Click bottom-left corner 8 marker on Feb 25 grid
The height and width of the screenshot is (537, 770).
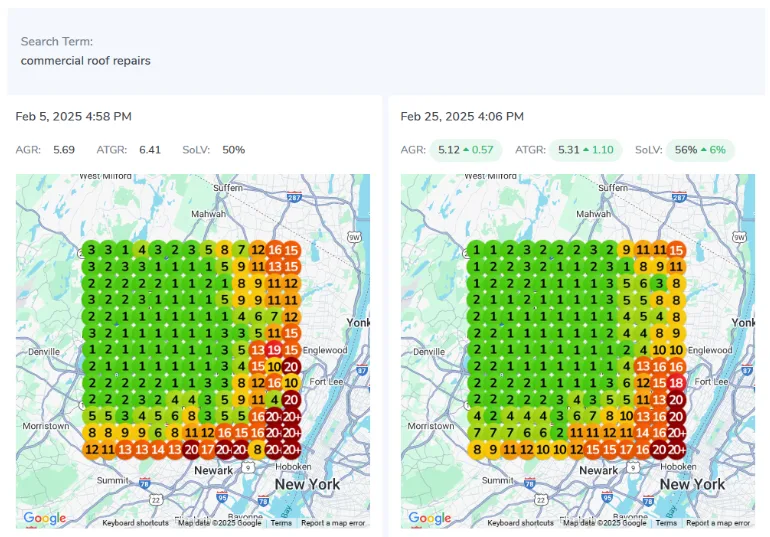[477, 449]
